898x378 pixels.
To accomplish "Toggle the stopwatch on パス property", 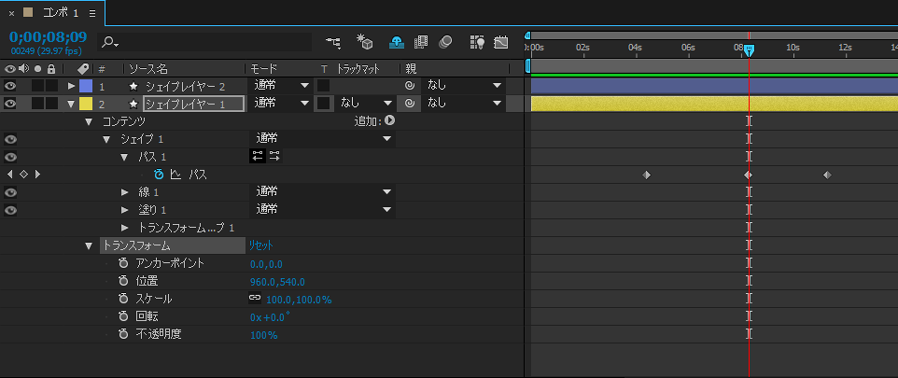I will pyautogui.click(x=159, y=175).
